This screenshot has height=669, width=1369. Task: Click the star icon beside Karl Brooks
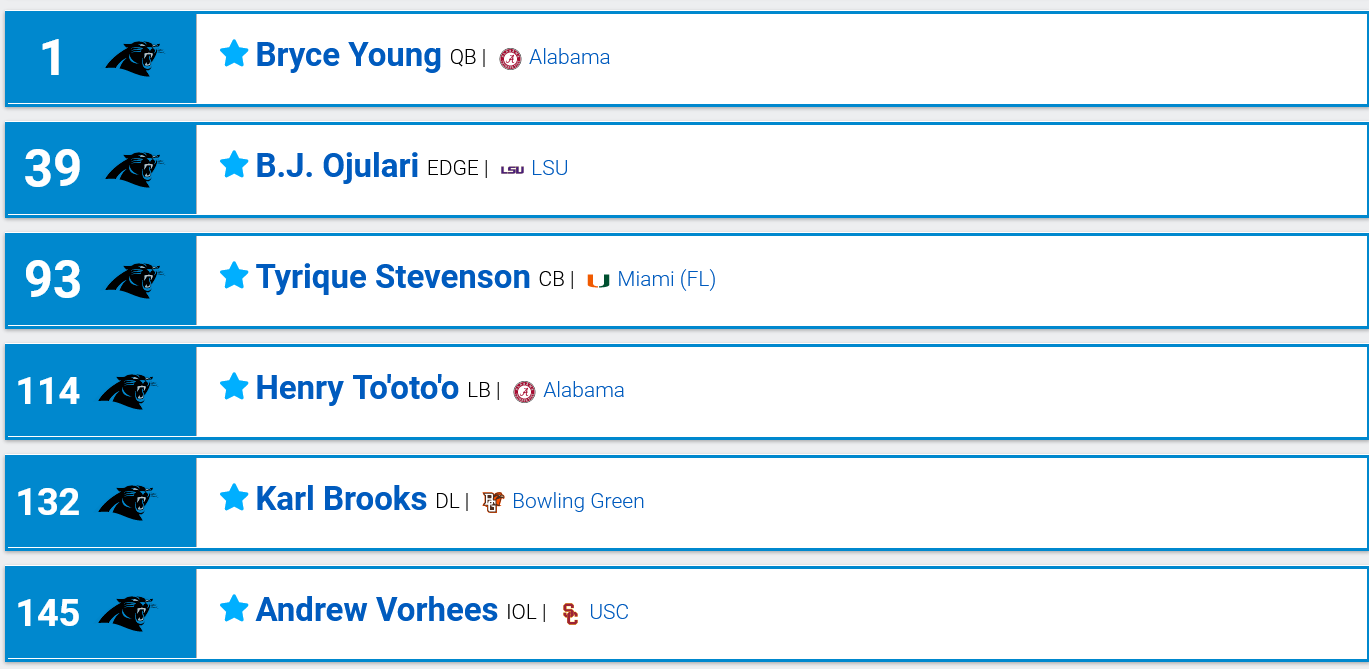click(x=234, y=498)
